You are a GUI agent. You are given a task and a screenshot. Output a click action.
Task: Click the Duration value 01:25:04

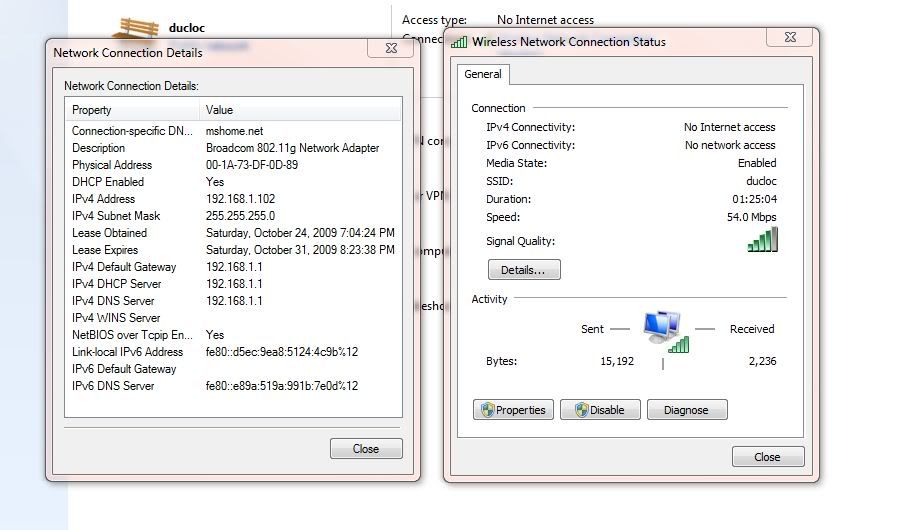pyautogui.click(x=754, y=199)
